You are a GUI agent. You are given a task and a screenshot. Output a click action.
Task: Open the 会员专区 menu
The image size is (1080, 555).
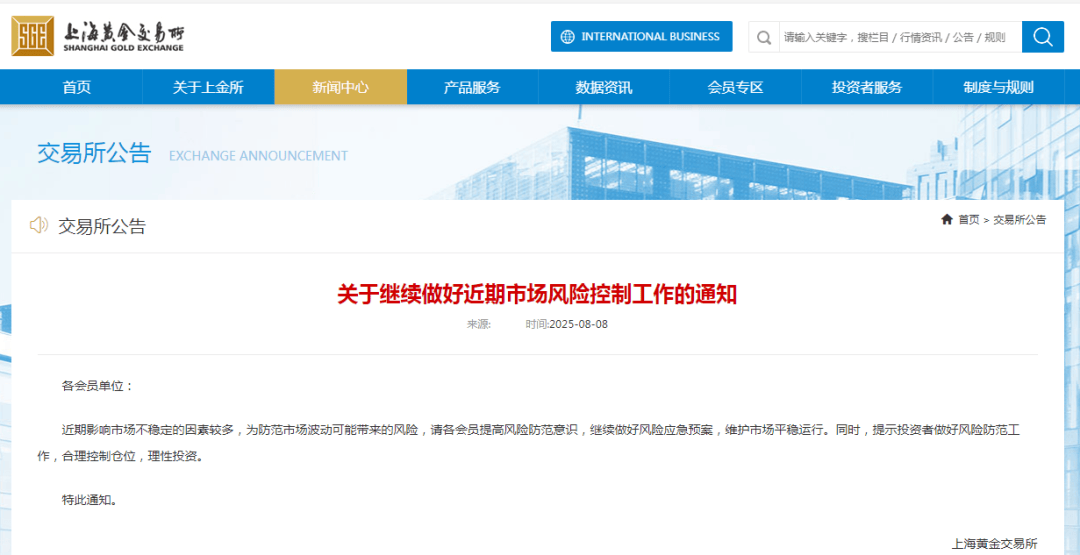pos(736,87)
